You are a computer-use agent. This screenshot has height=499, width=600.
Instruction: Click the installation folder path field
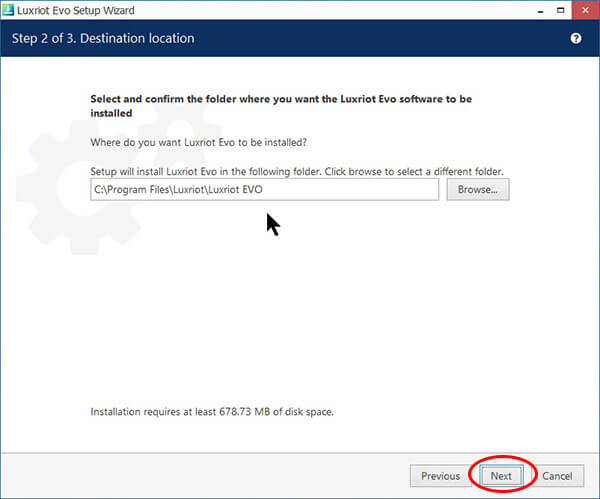264,189
